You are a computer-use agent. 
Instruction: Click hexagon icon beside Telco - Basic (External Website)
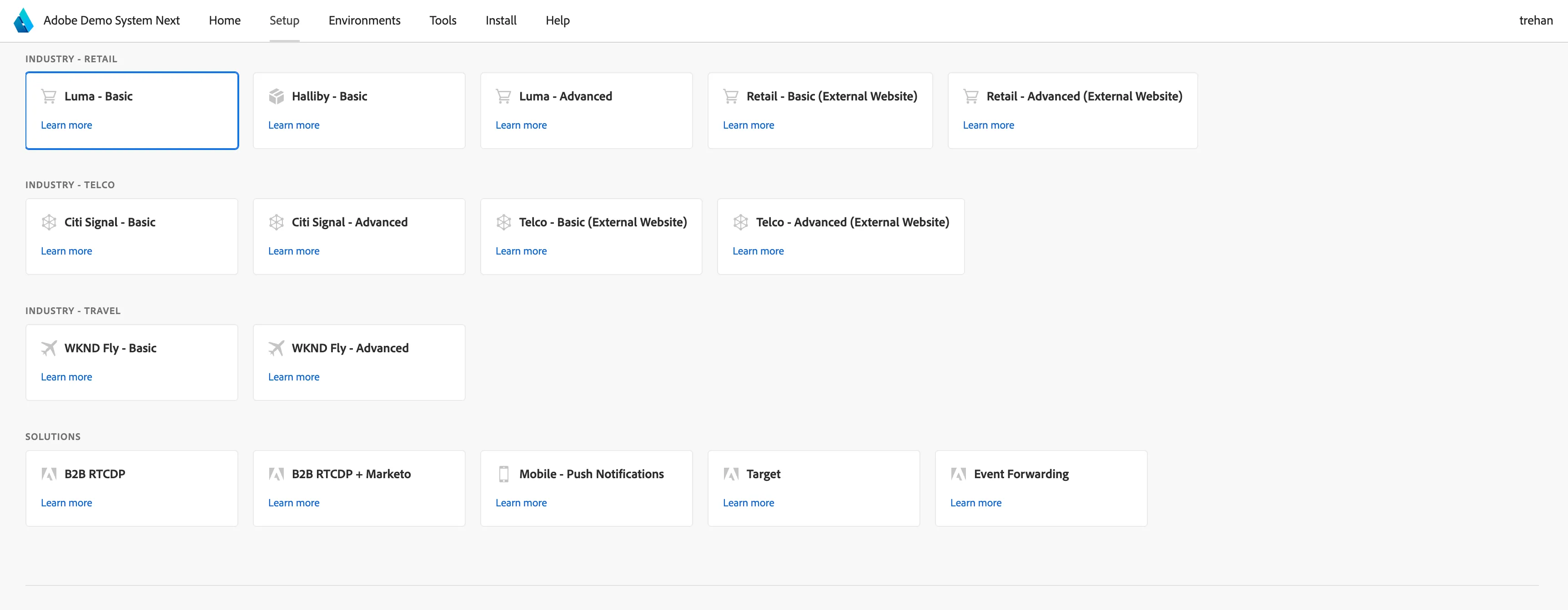tap(503, 222)
